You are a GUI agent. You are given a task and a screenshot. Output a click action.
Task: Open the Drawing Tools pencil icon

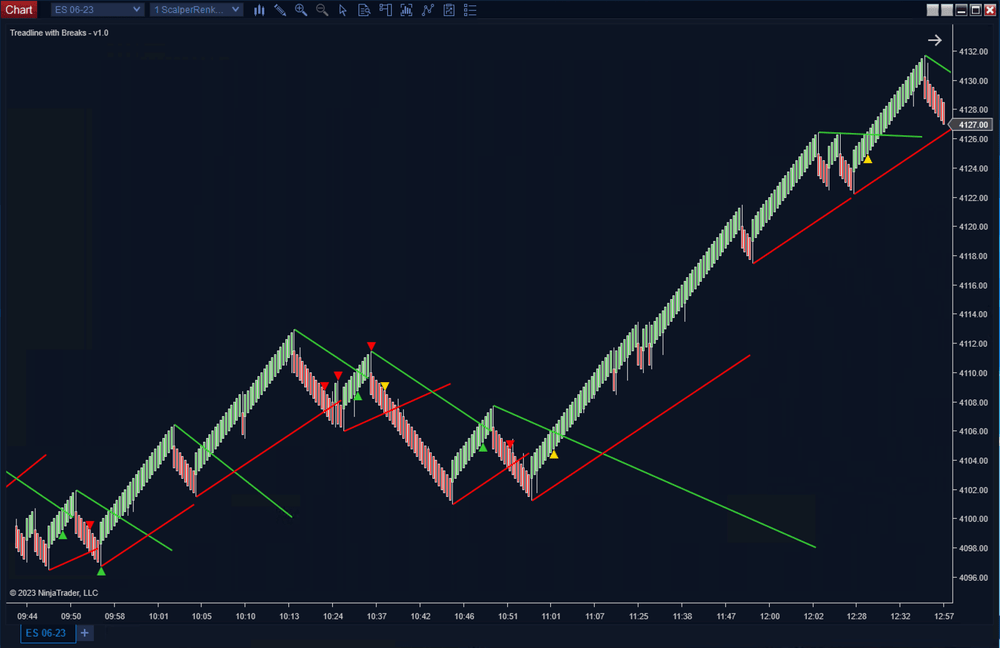[x=280, y=10]
